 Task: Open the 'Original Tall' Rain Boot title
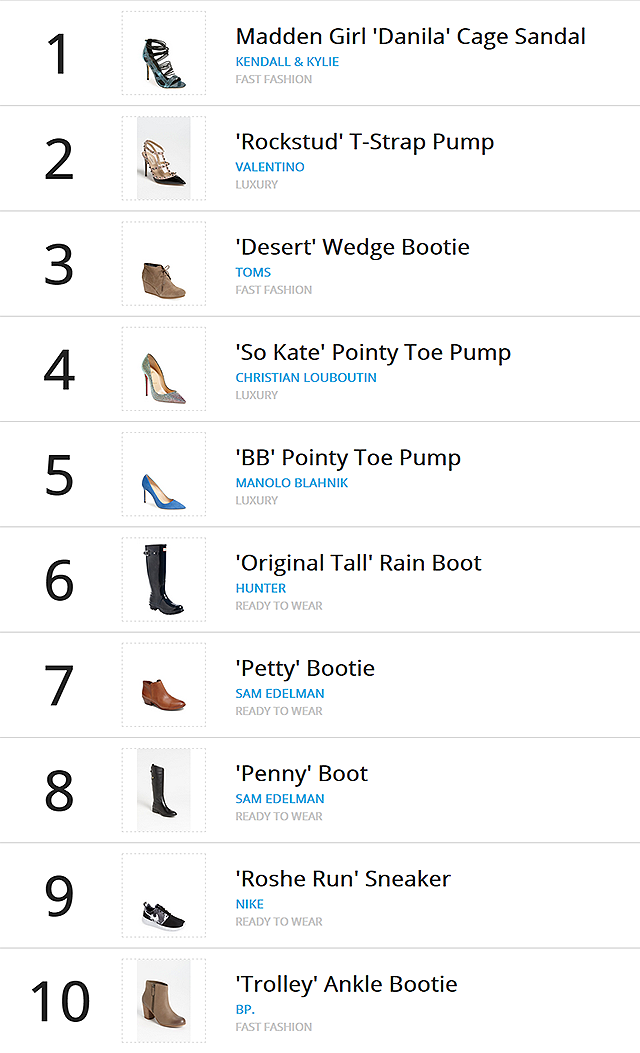[358, 563]
